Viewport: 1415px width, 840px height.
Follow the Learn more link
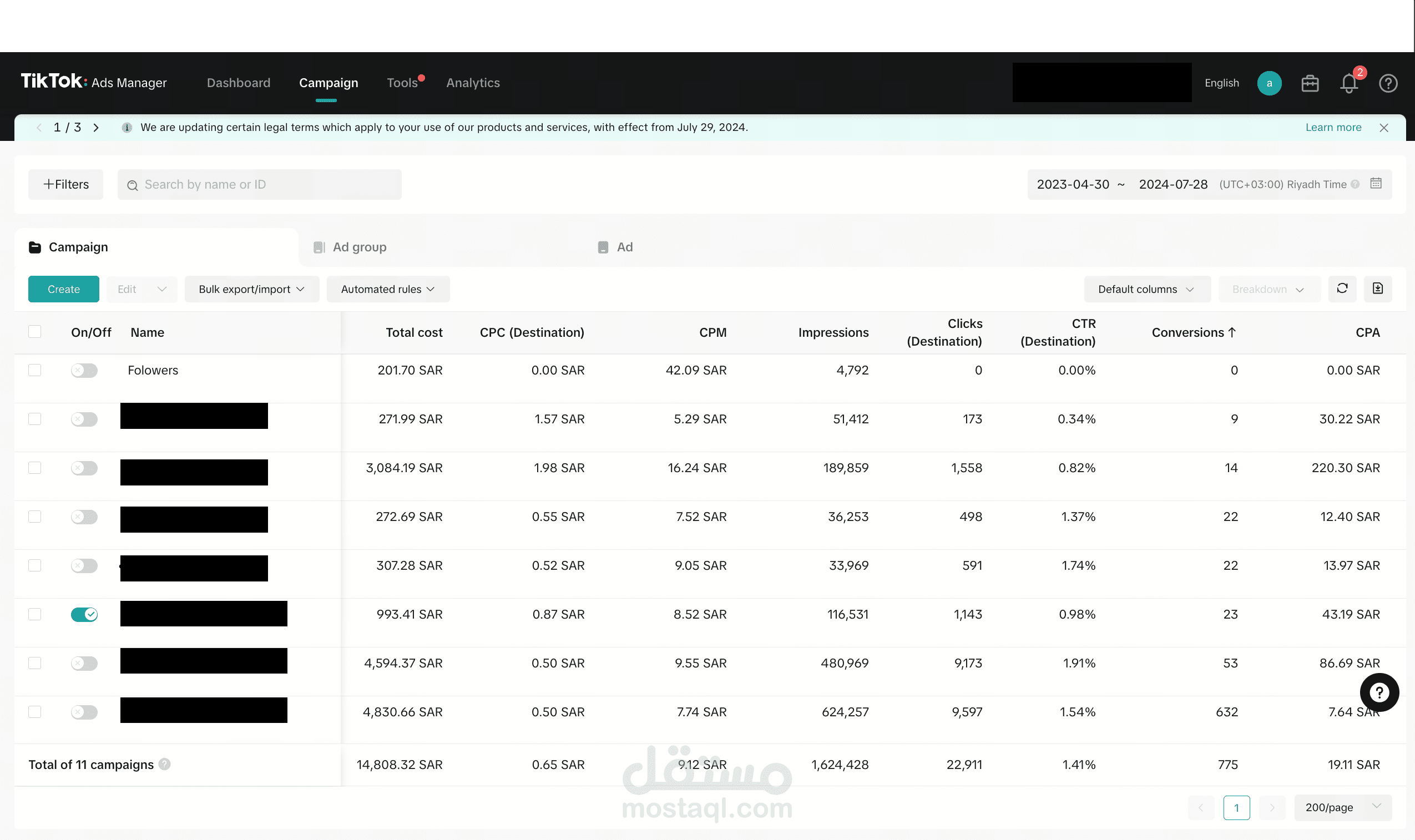point(1333,128)
